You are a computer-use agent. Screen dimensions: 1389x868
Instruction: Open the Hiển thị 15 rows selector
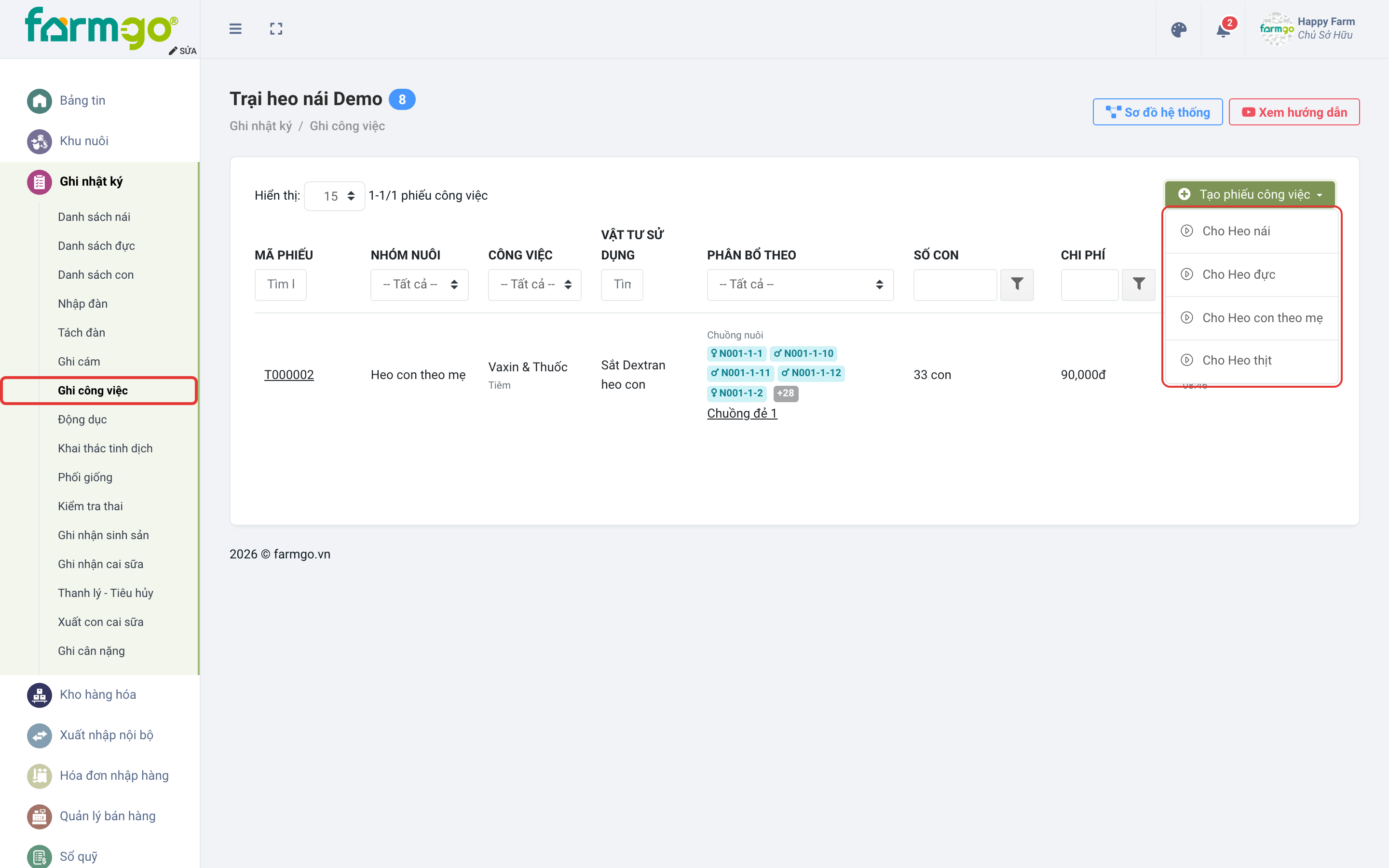coord(335,196)
